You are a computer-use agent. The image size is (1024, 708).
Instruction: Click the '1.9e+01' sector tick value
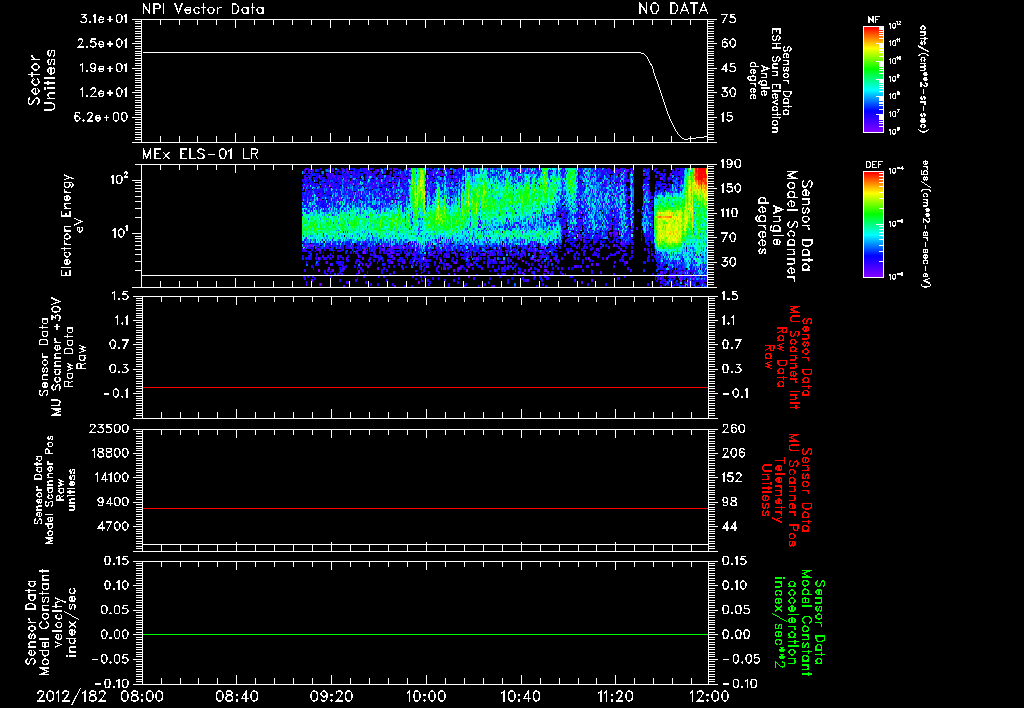[x=105, y=68]
